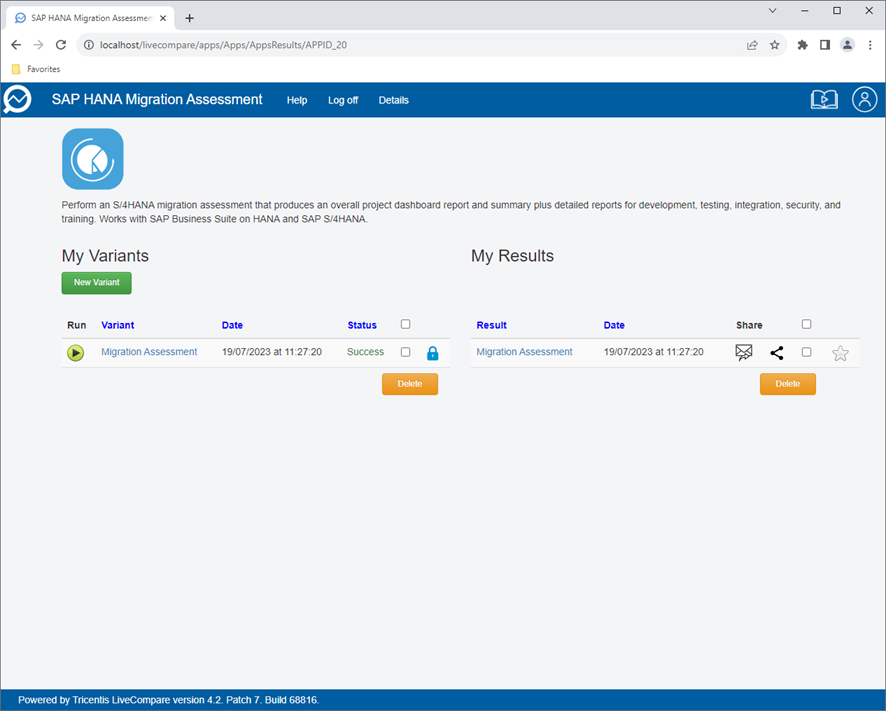This screenshot has width=886, height=711.
Task: Open the Migration Assessment variant link
Action: point(149,352)
